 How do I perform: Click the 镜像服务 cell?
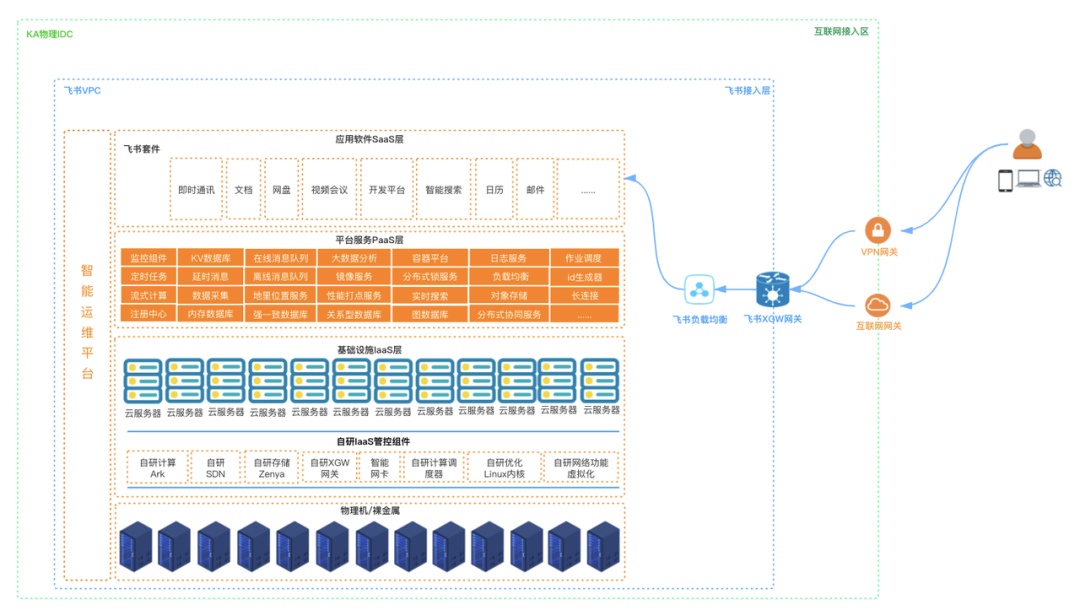coord(354,276)
